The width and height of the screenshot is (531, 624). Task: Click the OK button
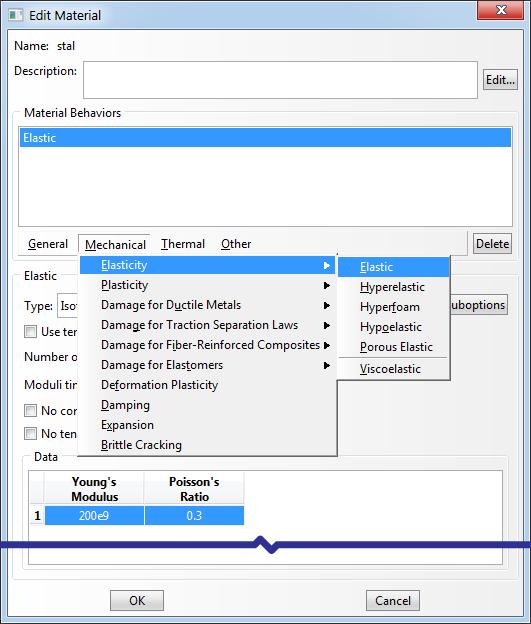pyautogui.click(x=137, y=601)
